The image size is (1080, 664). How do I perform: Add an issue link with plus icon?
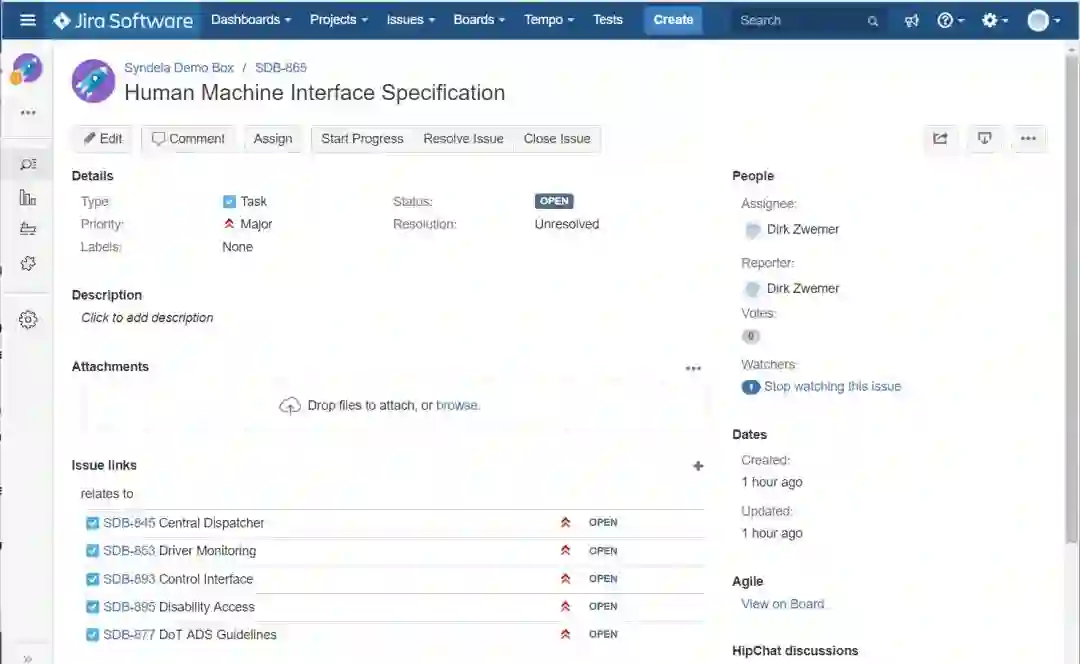pos(698,466)
